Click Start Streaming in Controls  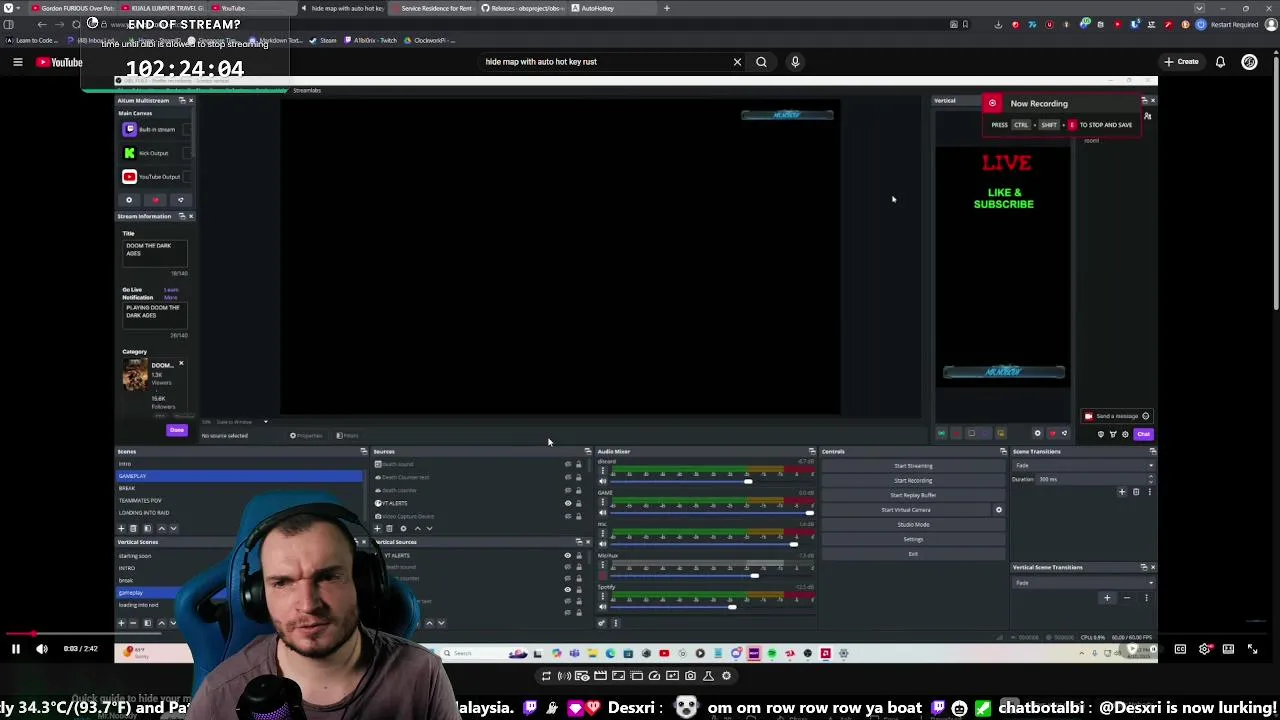(913, 466)
